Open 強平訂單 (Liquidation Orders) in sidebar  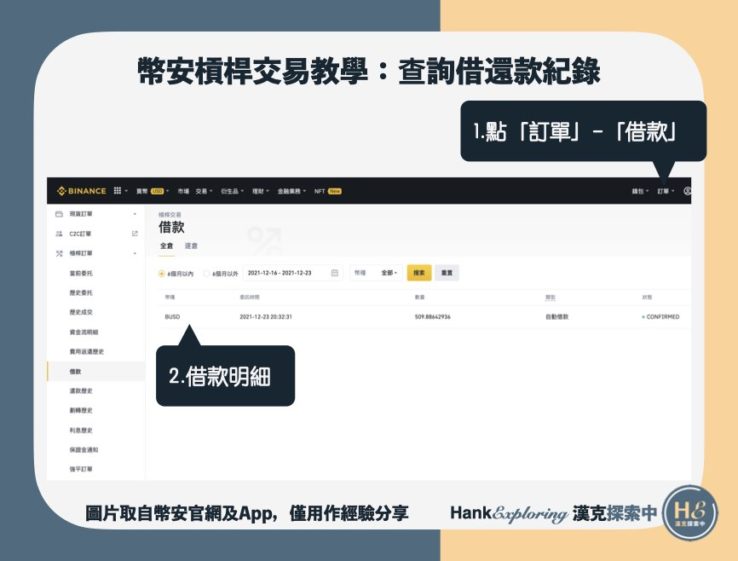point(81,469)
